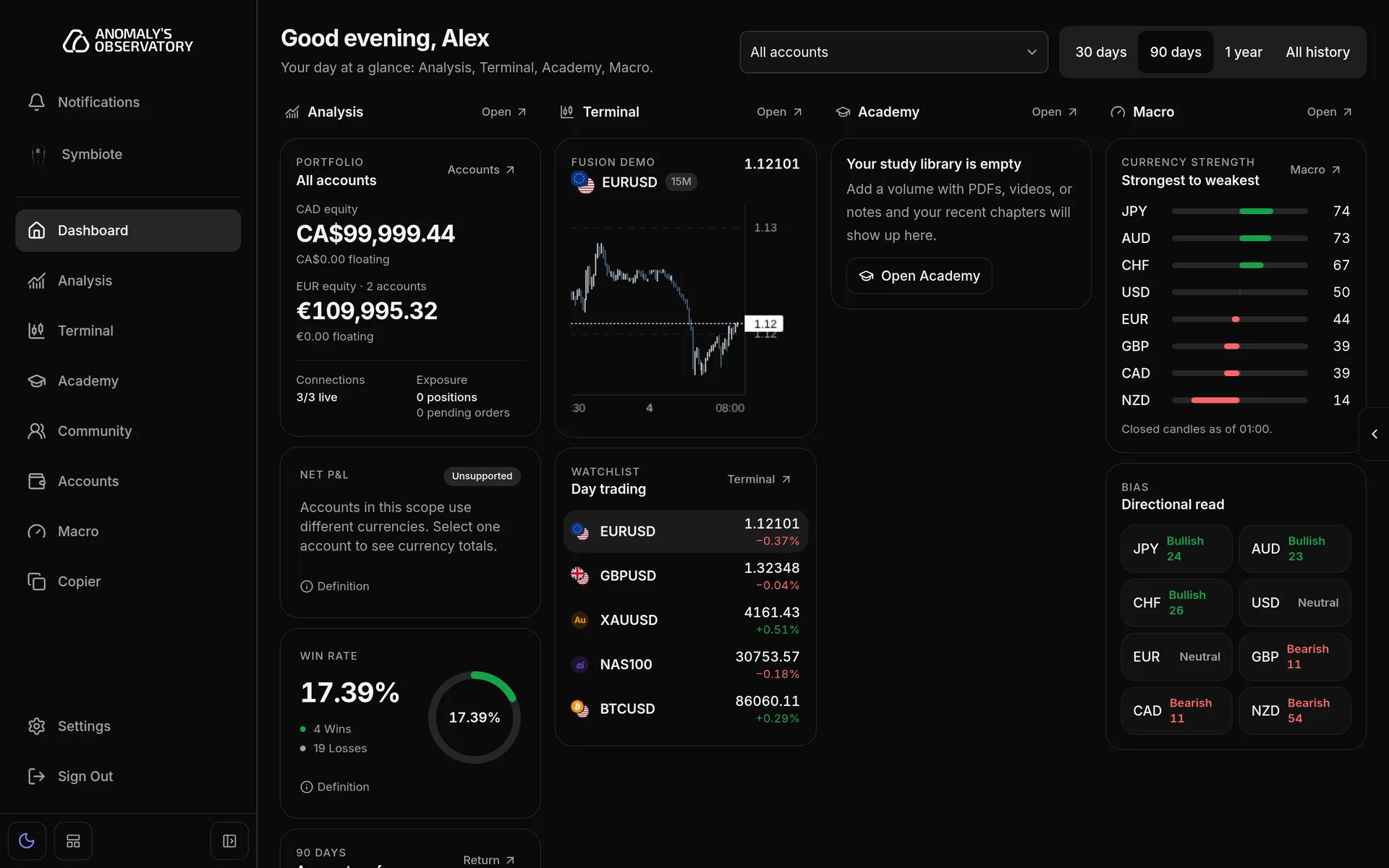Click the Open Academy button
The width and height of the screenshot is (1389, 868).
[x=919, y=276]
